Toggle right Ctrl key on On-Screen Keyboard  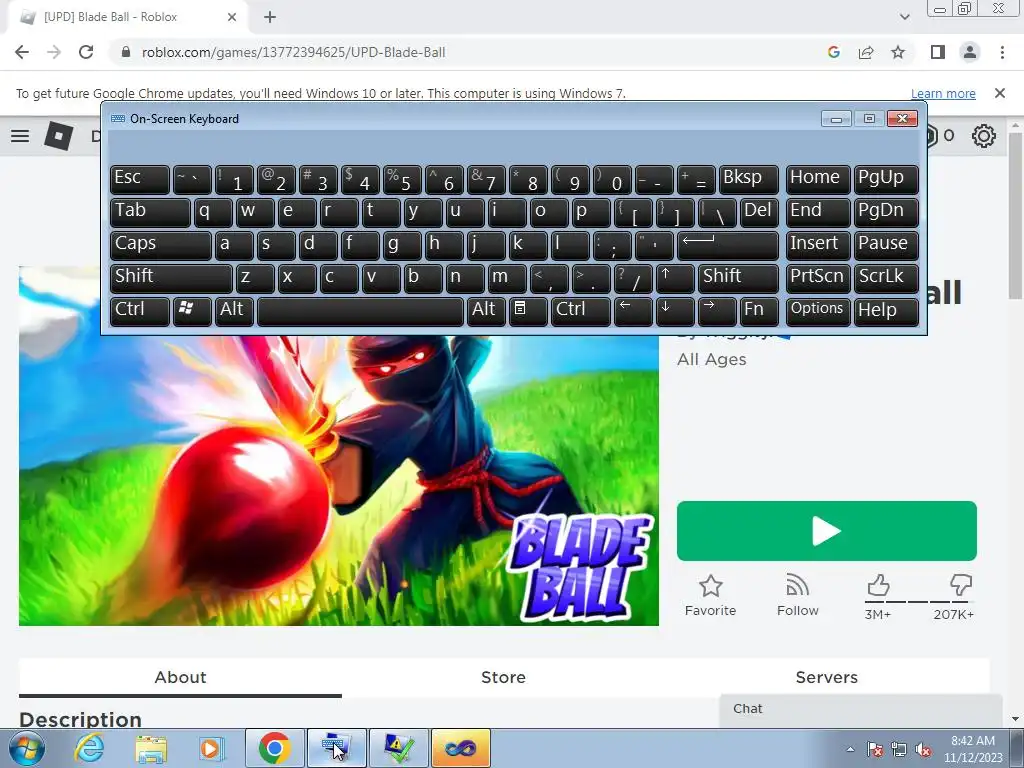tap(581, 310)
